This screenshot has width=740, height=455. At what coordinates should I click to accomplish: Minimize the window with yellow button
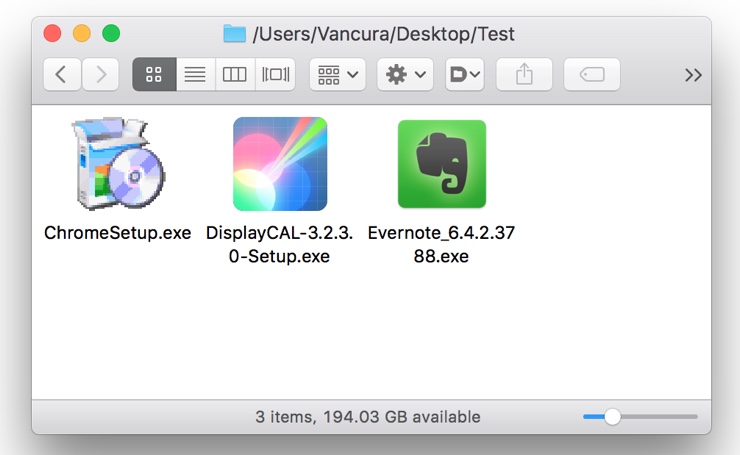82,34
